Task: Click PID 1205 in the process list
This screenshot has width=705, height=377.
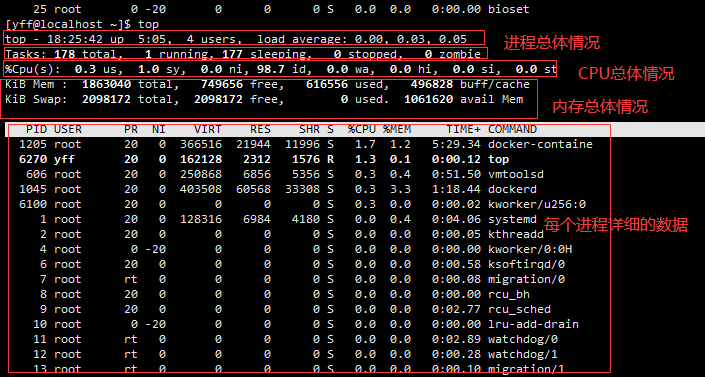Action: click(33, 144)
